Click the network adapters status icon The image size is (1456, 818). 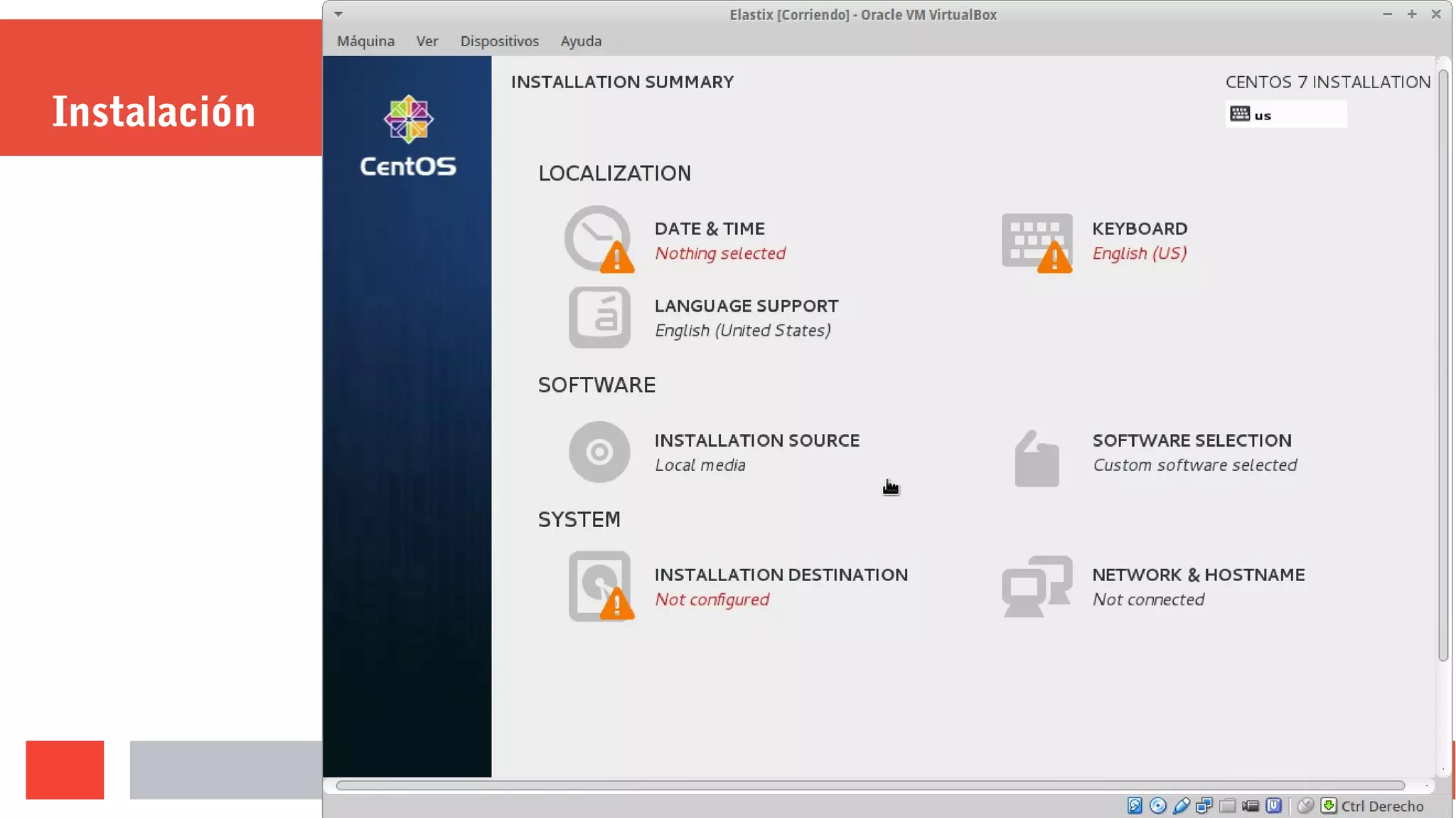click(1204, 805)
